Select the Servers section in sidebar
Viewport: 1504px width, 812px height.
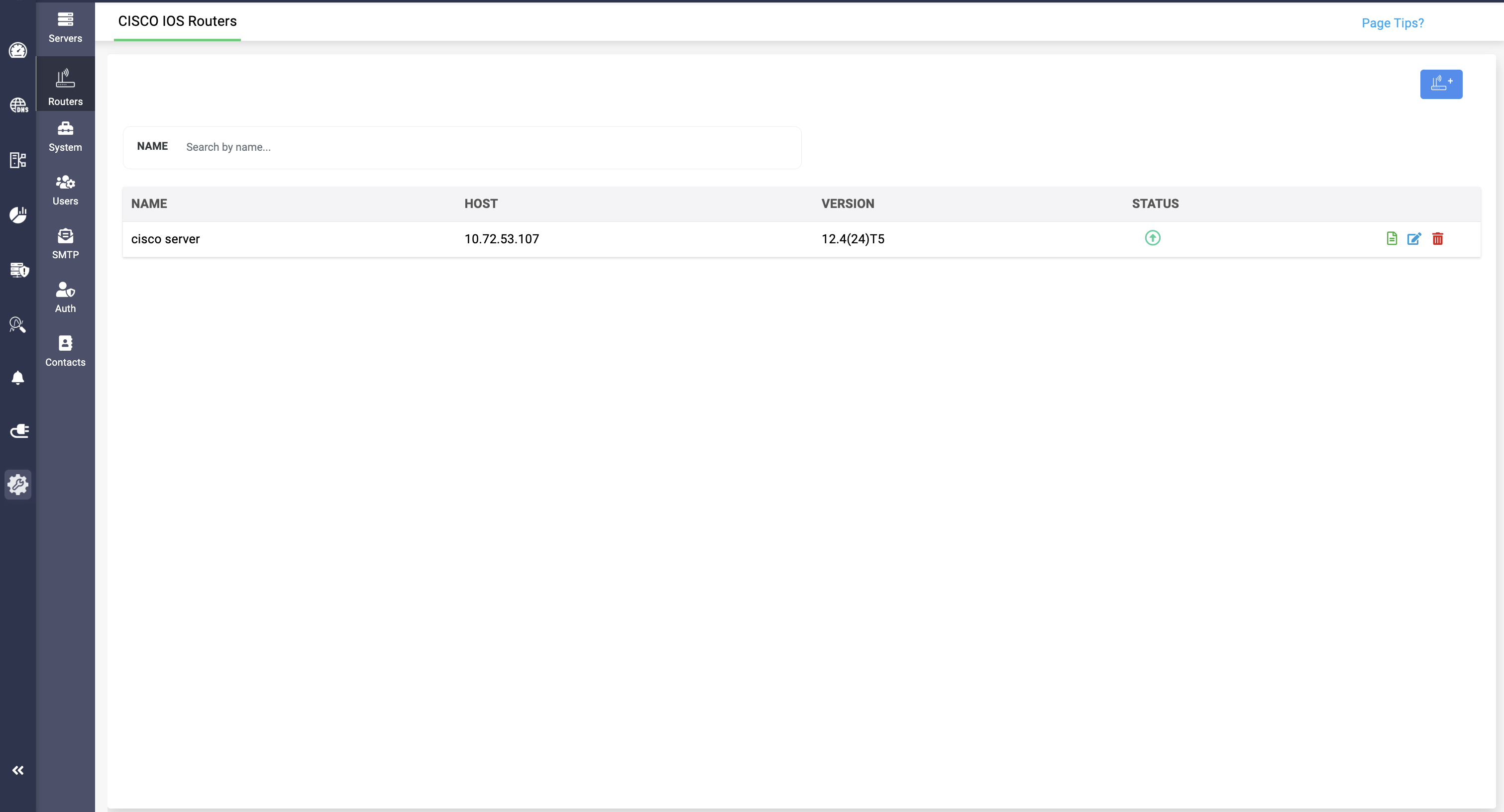click(x=65, y=27)
